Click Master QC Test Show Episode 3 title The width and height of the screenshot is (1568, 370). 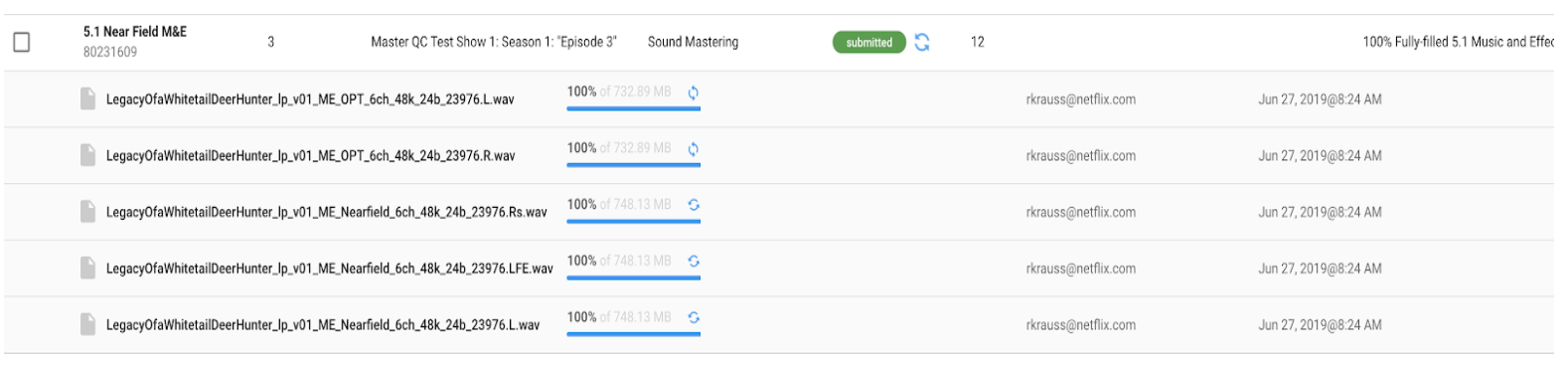[x=494, y=42]
